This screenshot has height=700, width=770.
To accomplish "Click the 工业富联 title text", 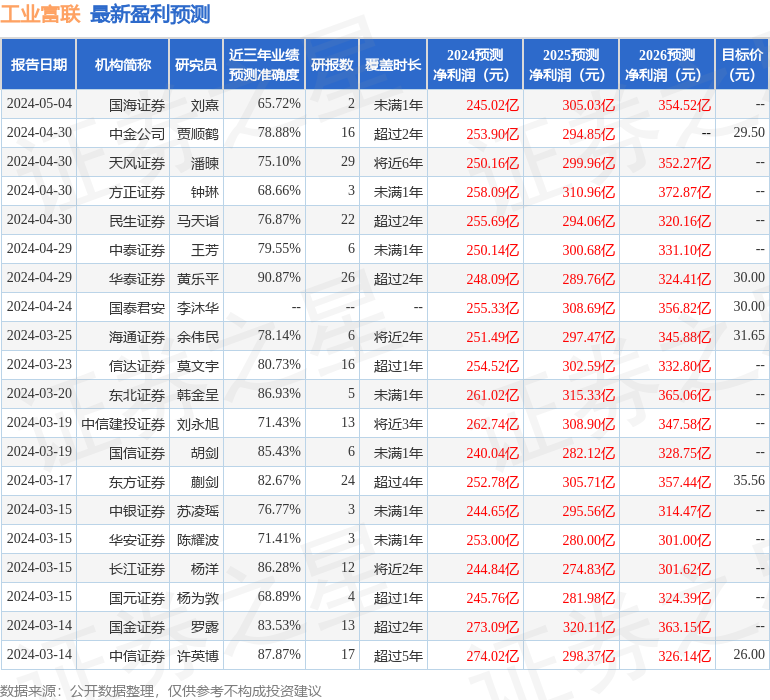I will [40, 14].
